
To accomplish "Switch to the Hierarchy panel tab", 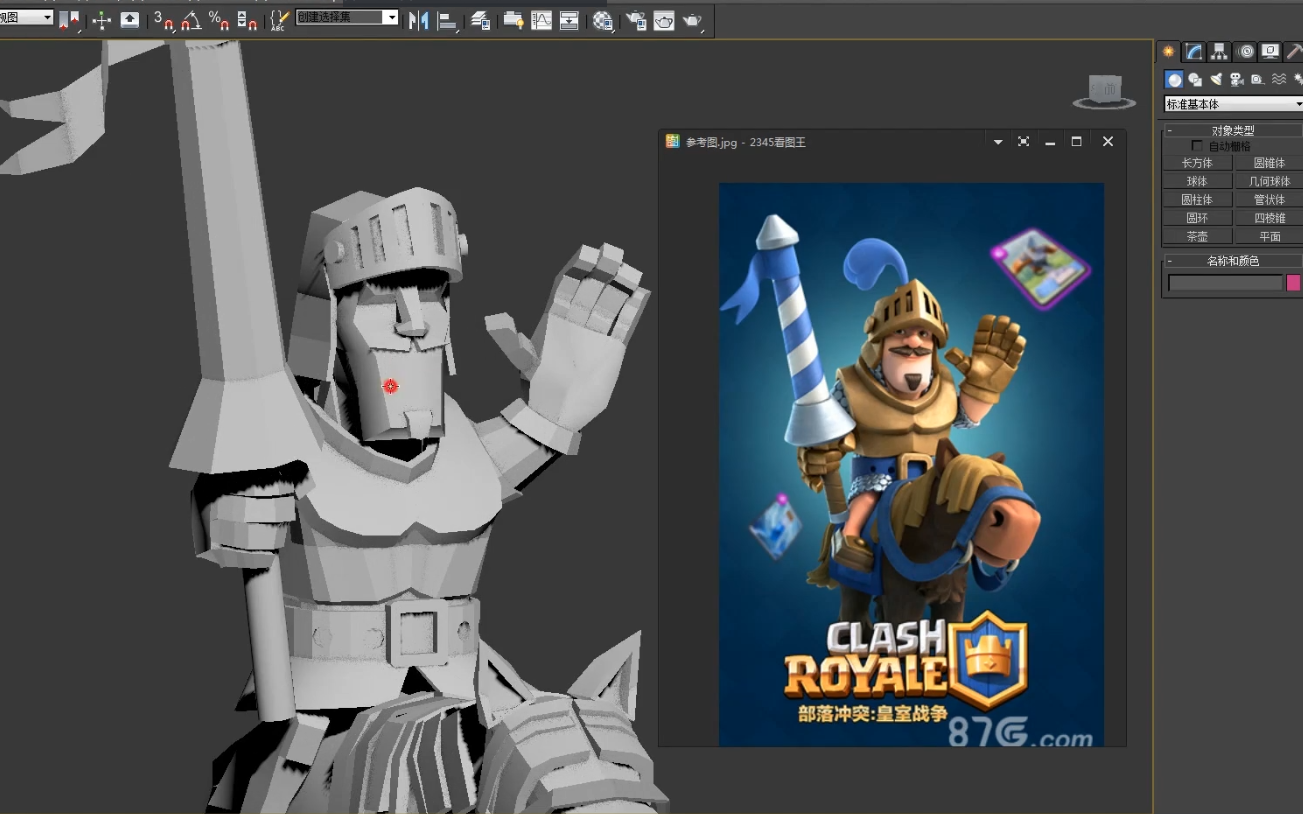I will click(x=1219, y=52).
